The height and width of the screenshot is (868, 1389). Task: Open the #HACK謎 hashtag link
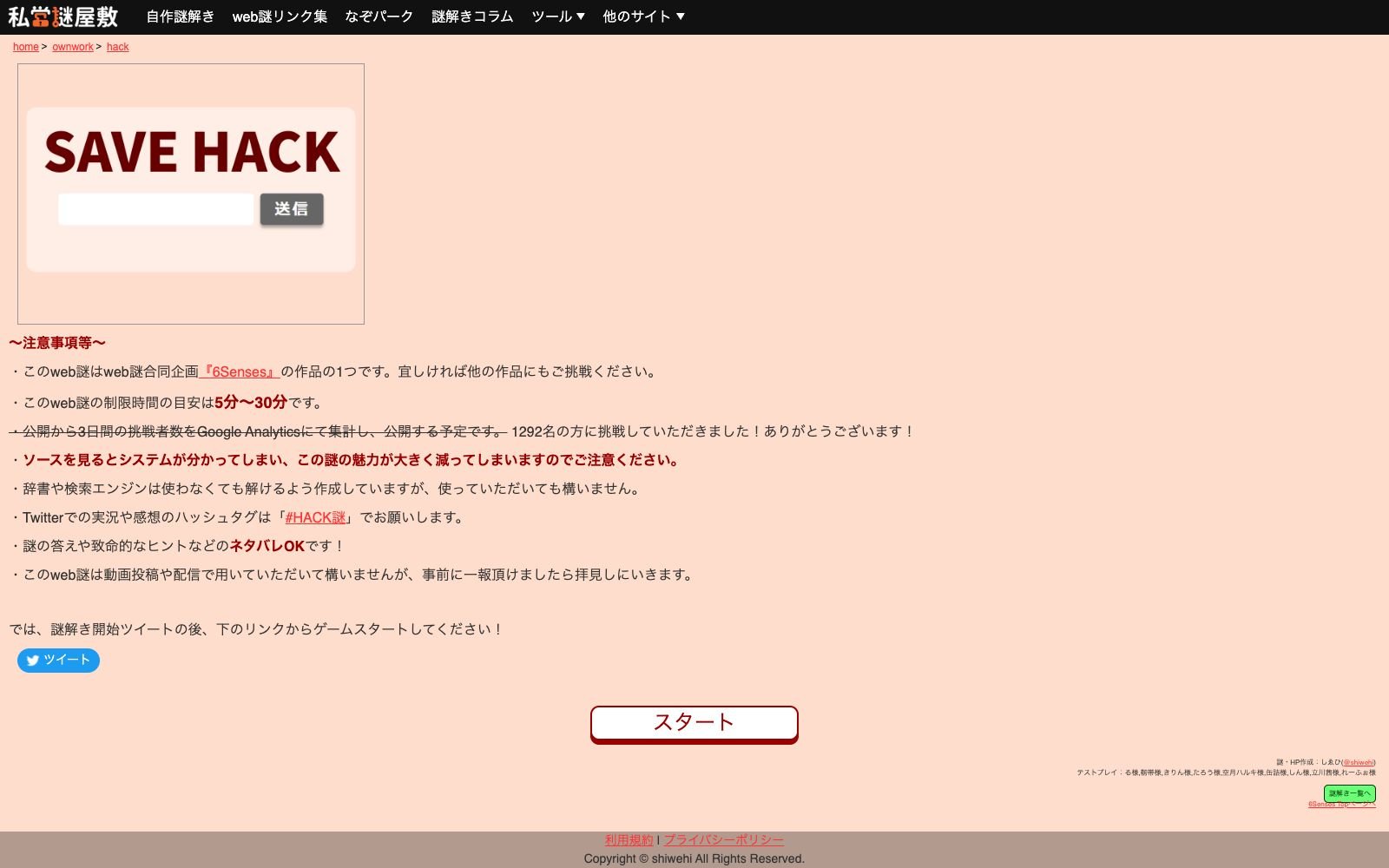[x=315, y=517]
